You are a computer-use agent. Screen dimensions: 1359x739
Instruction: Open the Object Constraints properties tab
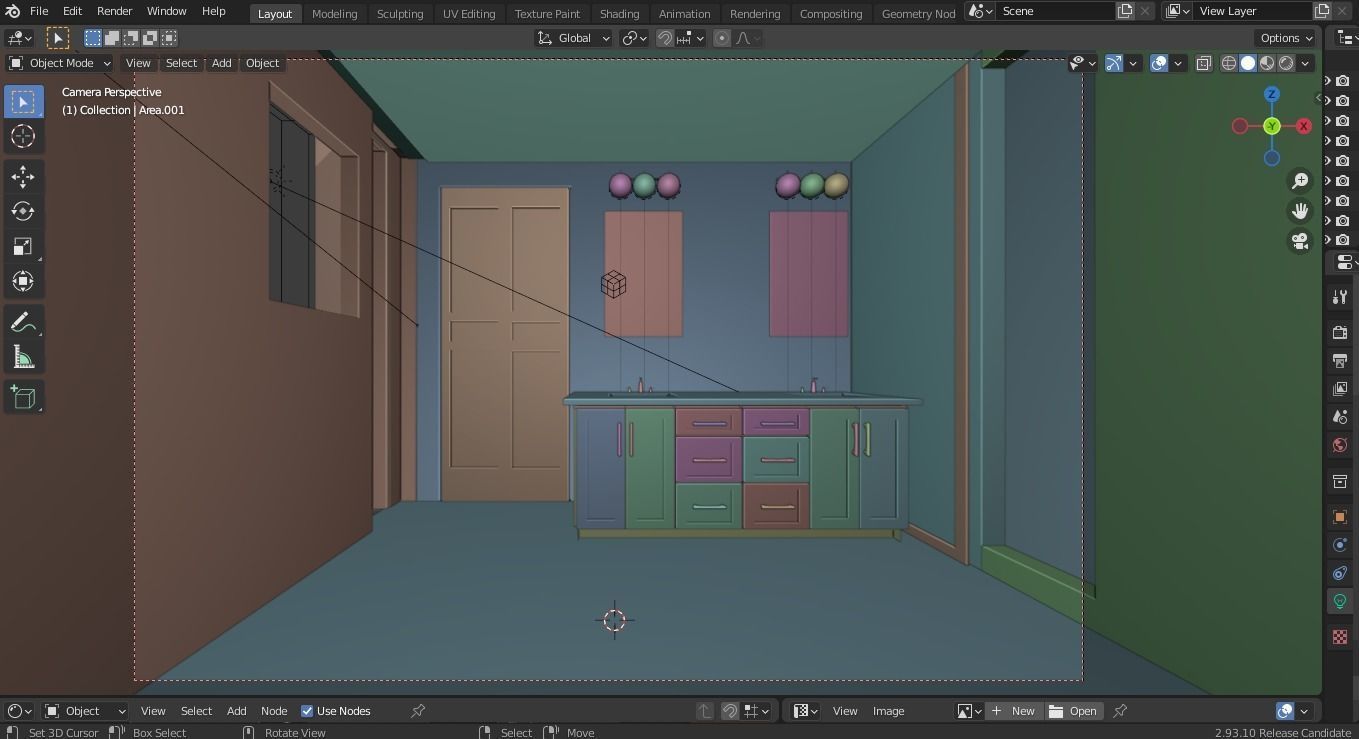[x=1341, y=574]
